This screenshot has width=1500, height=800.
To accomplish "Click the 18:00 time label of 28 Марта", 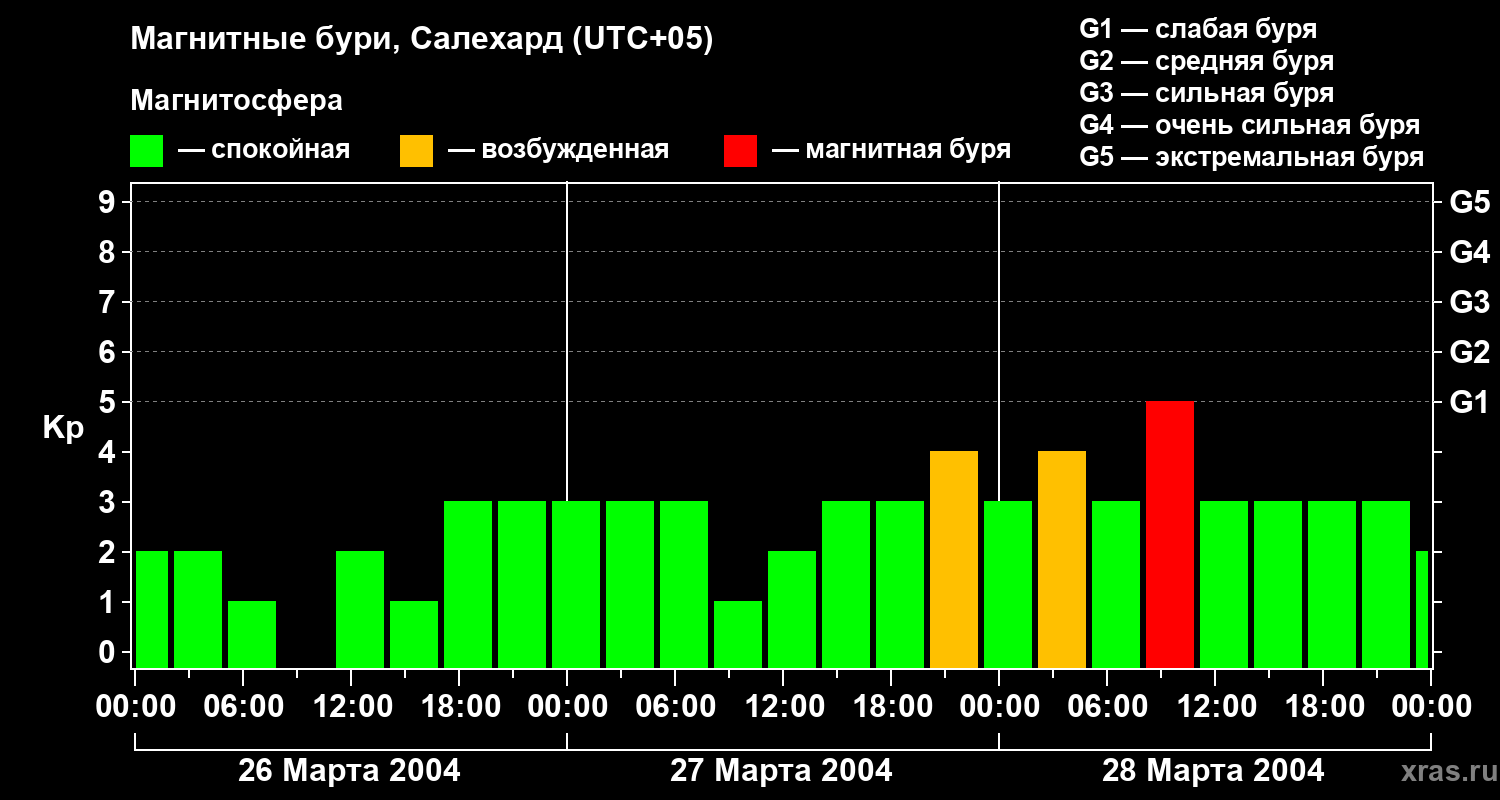I will pyautogui.click(x=1323, y=706).
